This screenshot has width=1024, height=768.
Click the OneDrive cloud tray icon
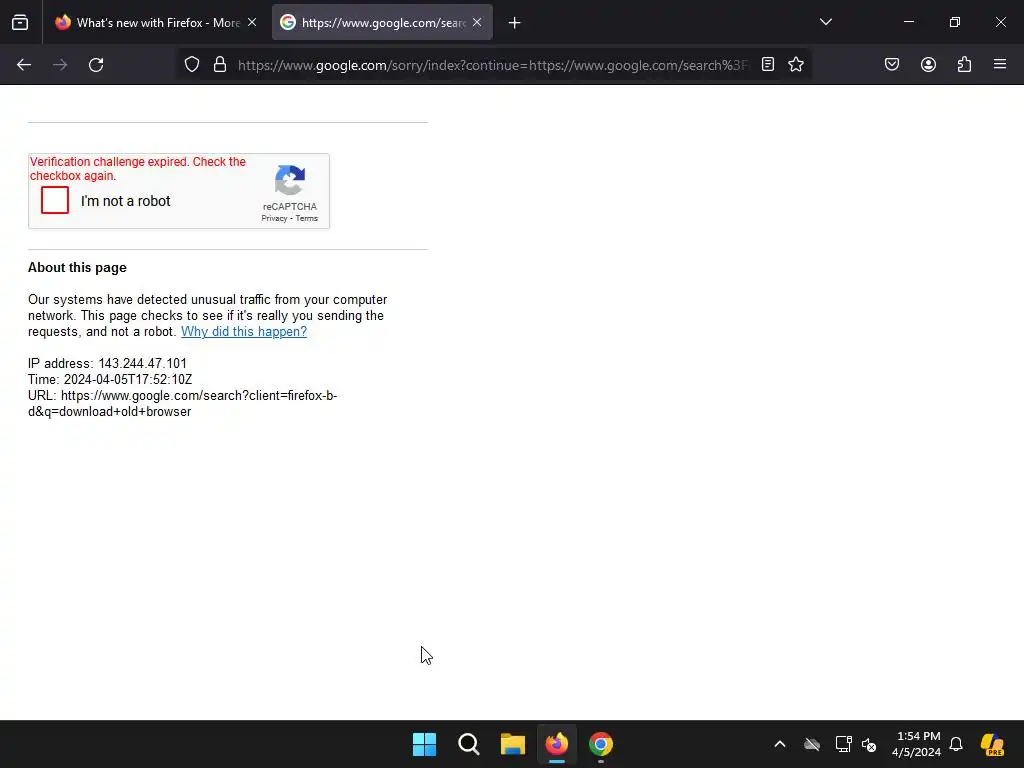point(812,744)
